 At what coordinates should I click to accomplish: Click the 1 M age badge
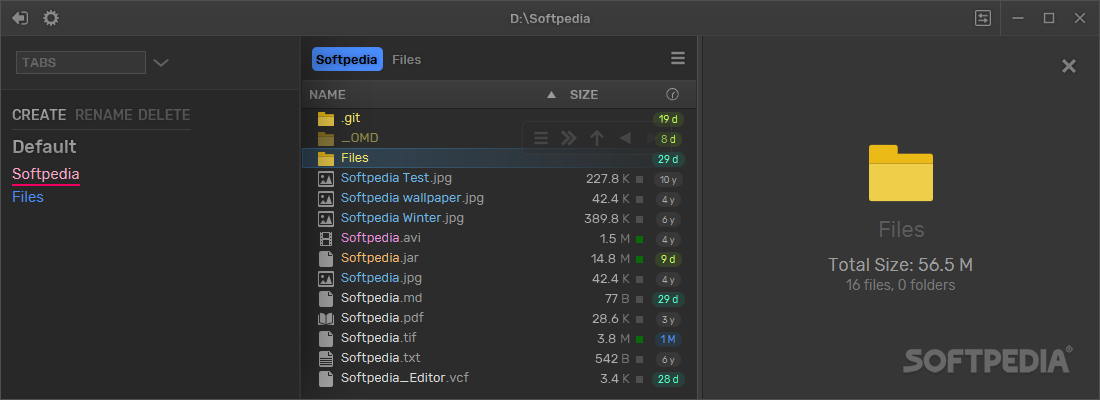(x=668, y=339)
